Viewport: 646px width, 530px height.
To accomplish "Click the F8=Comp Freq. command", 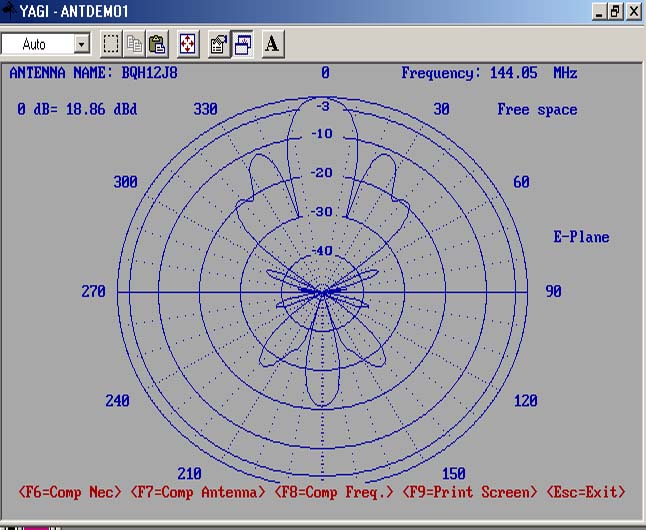I will click(x=334, y=492).
